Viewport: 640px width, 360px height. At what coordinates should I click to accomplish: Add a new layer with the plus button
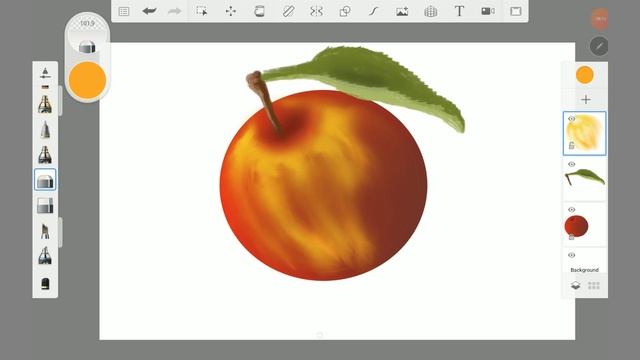click(586, 100)
